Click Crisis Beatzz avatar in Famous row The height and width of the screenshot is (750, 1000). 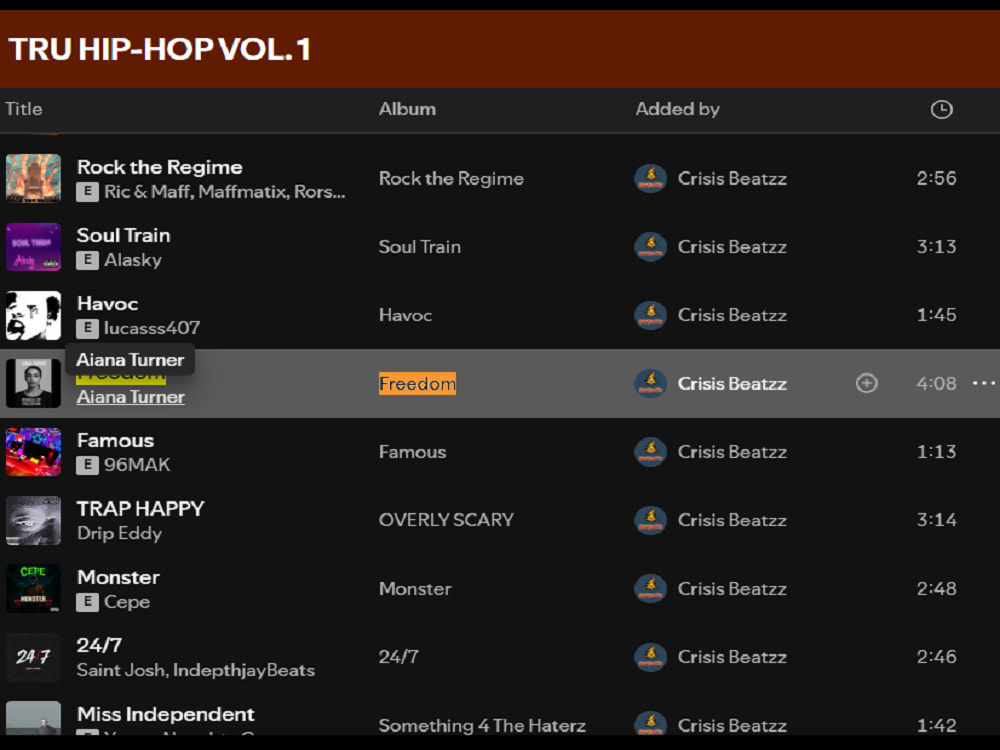click(651, 452)
